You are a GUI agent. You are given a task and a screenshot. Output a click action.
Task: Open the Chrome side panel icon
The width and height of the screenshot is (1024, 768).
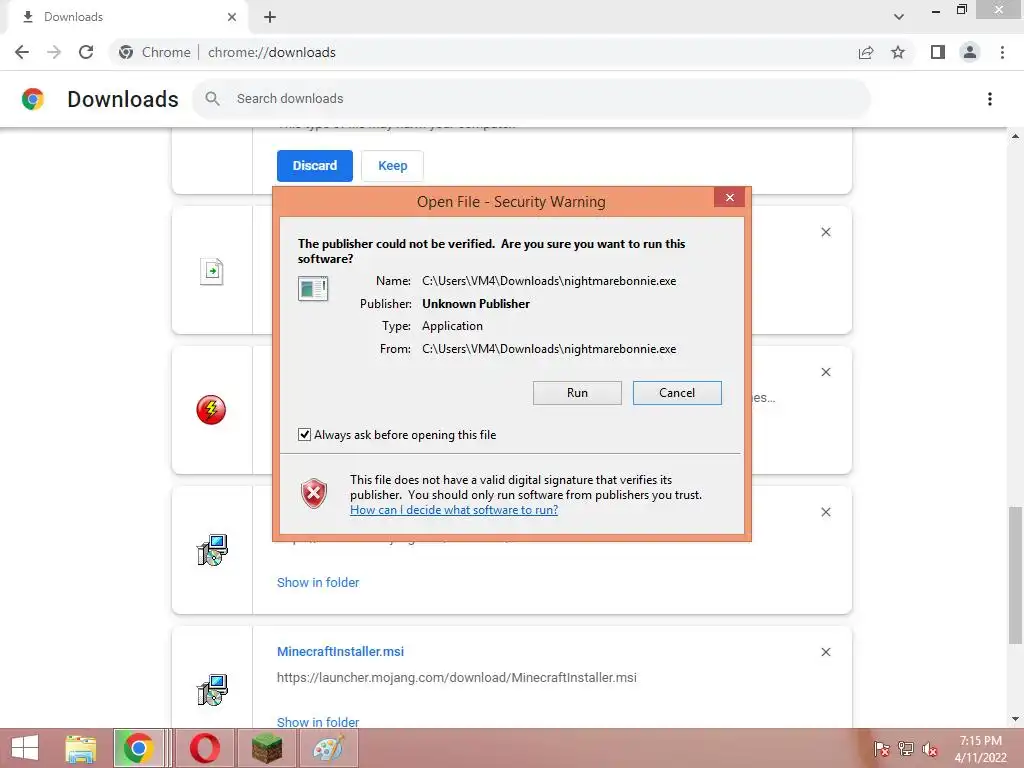point(938,52)
